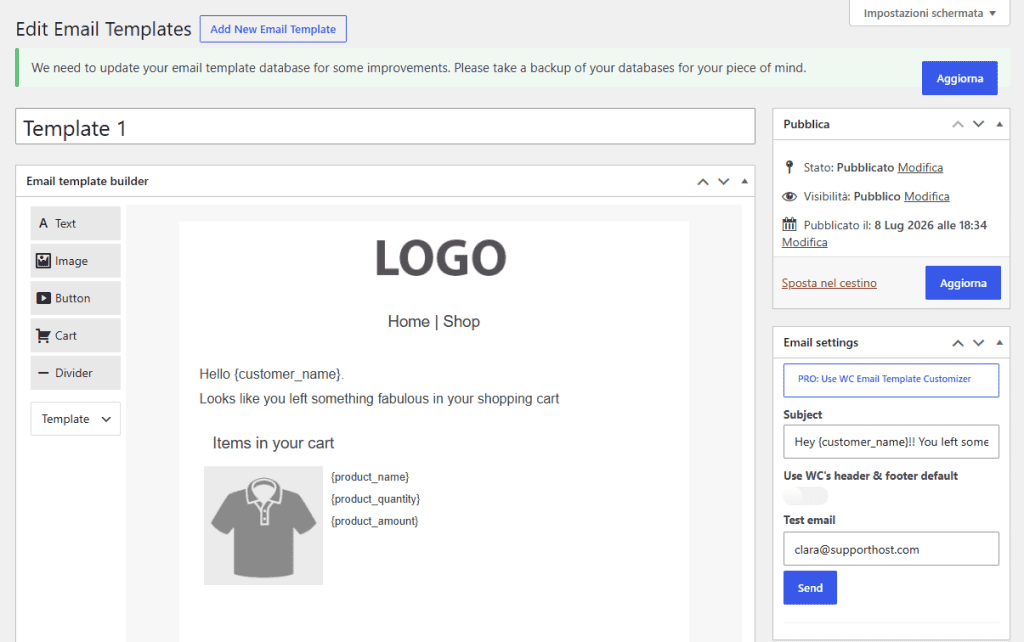This screenshot has width=1024, height=642.
Task: Click the eye icon next to Visibilità
Action: 790,196
